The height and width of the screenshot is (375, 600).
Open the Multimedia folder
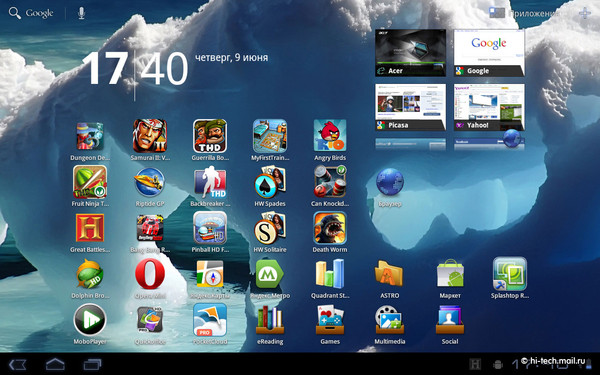coord(390,320)
